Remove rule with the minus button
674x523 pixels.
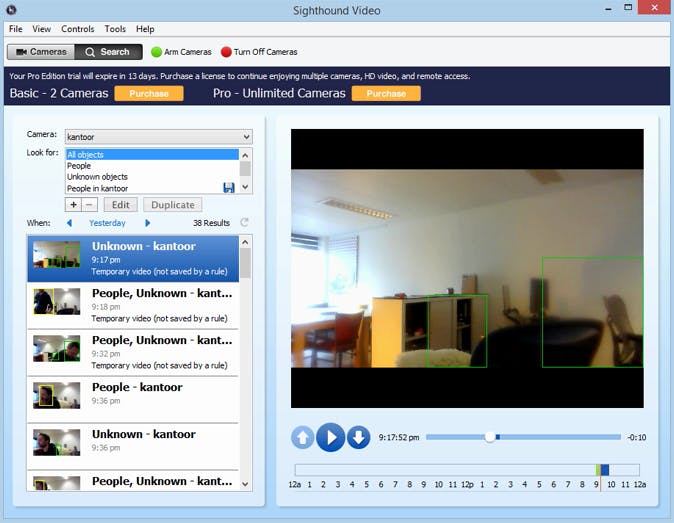89,205
